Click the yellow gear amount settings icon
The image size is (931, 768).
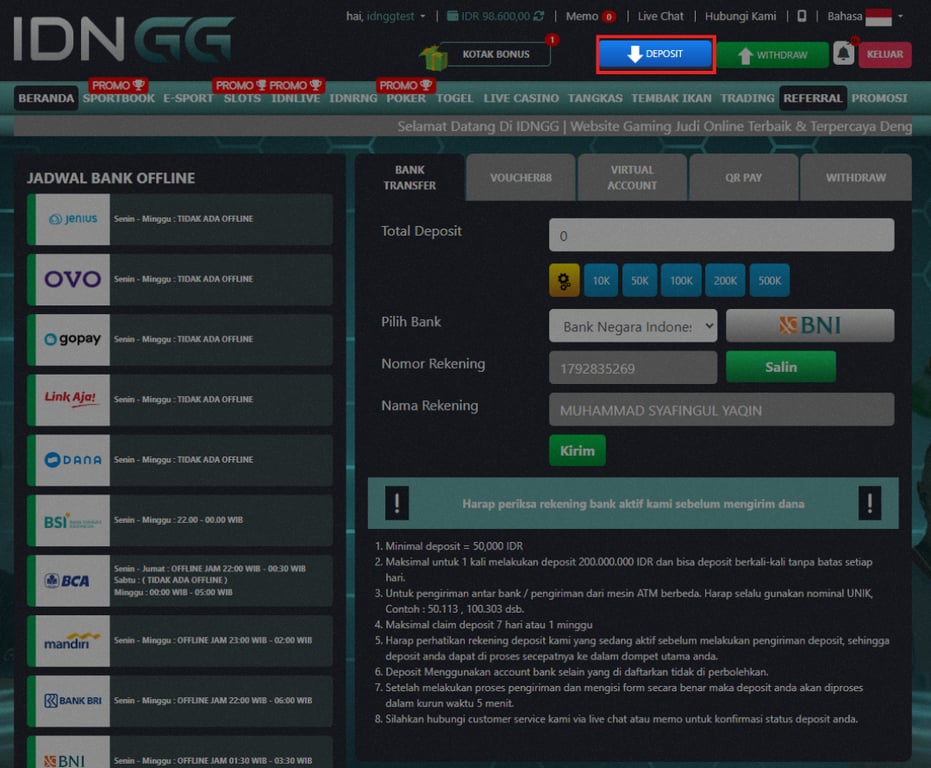pos(564,280)
